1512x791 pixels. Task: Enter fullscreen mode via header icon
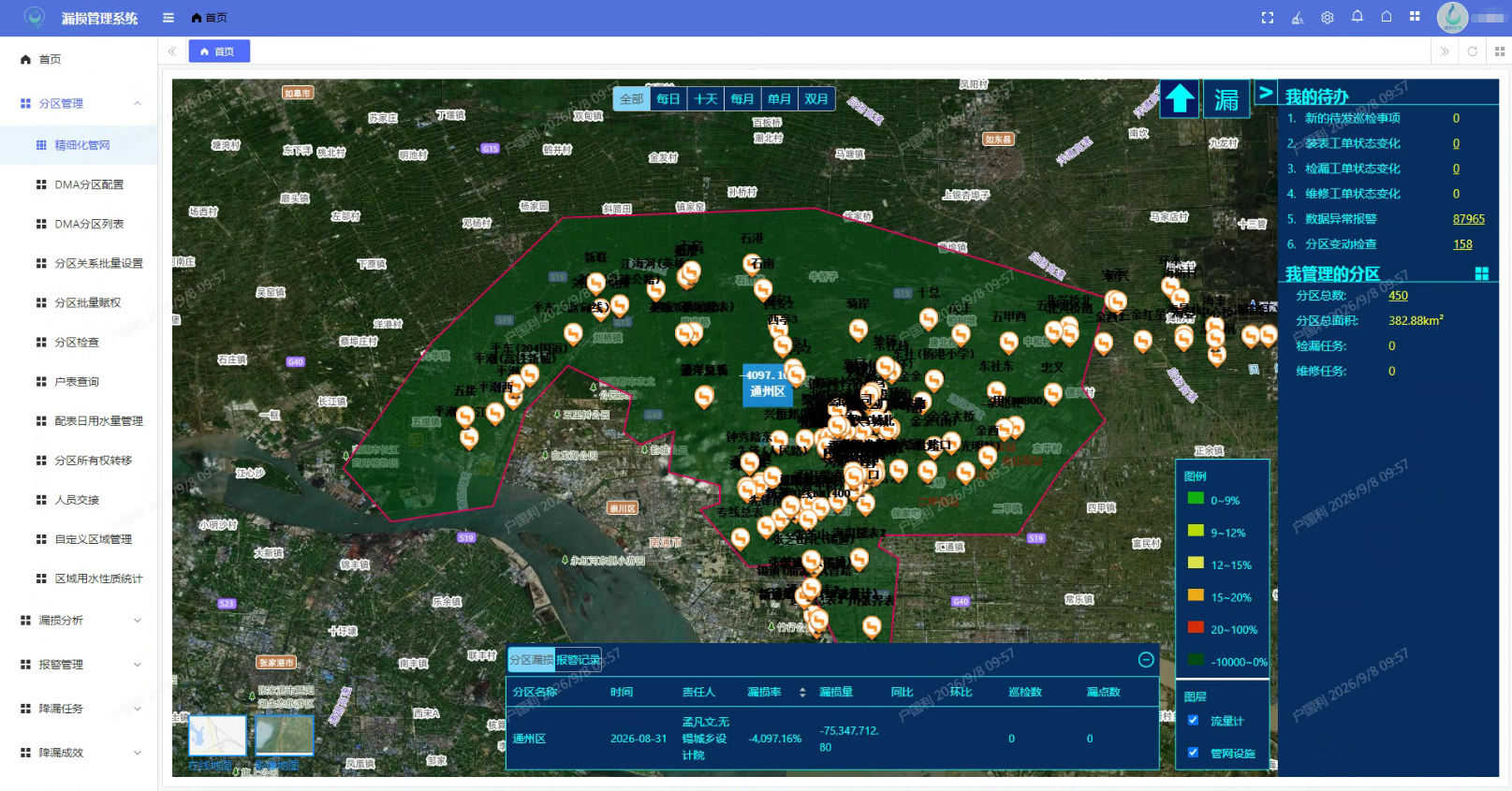pos(1268,18)
